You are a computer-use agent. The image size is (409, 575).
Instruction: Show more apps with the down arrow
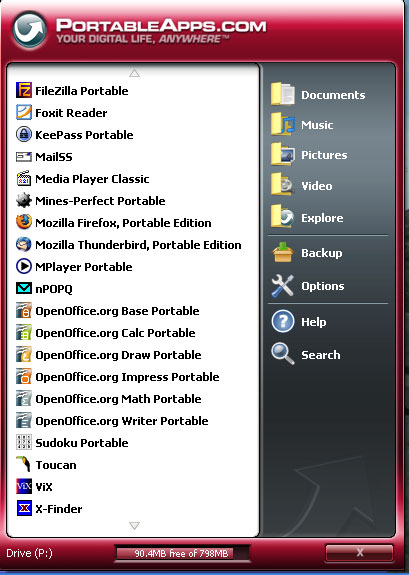[x=134, y=526]
